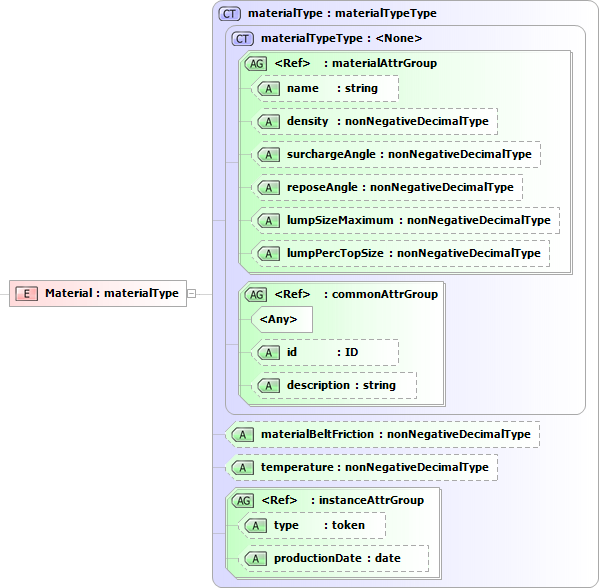Screen dimensions: 599x588
Task: Select the surchargeAngle attribute node
Action: coord(396,154)
